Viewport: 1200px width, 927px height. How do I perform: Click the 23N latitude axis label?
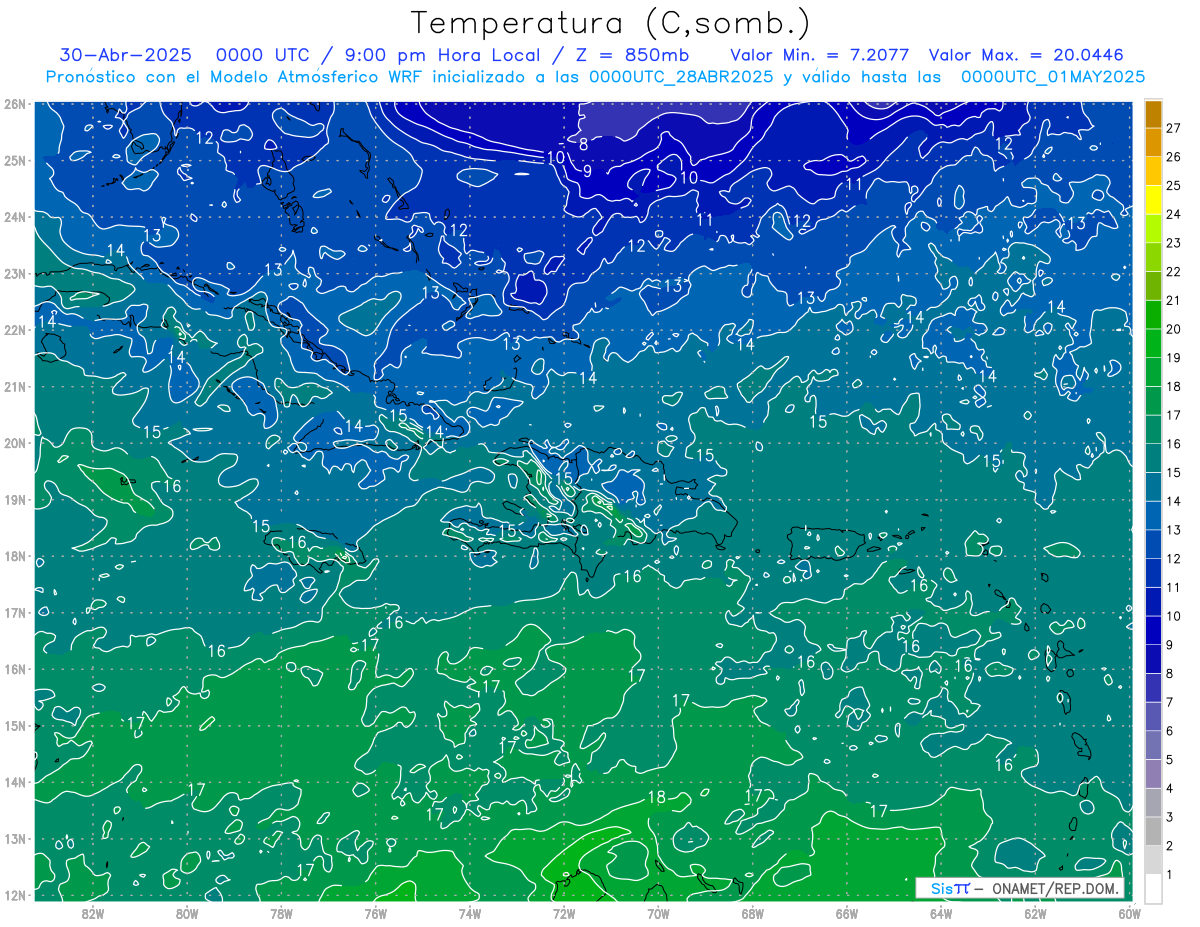coord(15,274)
